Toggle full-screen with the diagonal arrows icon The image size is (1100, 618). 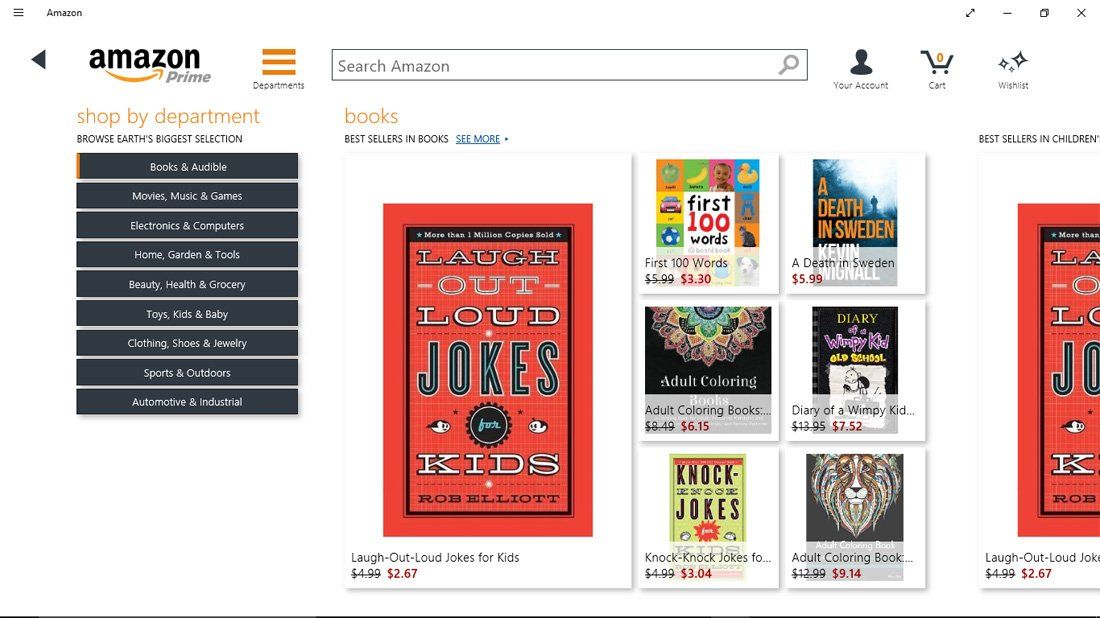pyautogui.click(x=970, y=13)
